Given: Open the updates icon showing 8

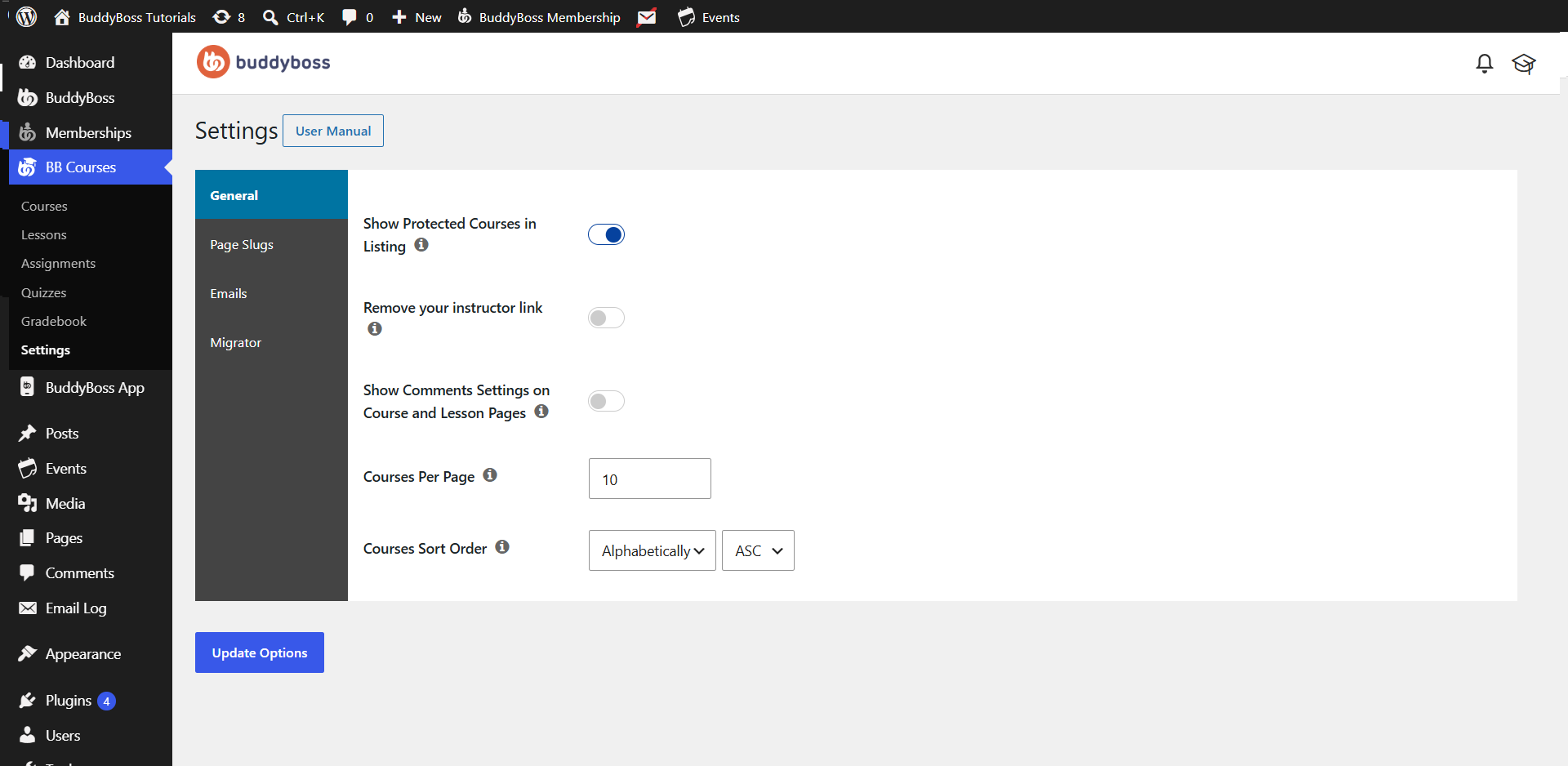Looking at the screenshot, I should (229, 17).
